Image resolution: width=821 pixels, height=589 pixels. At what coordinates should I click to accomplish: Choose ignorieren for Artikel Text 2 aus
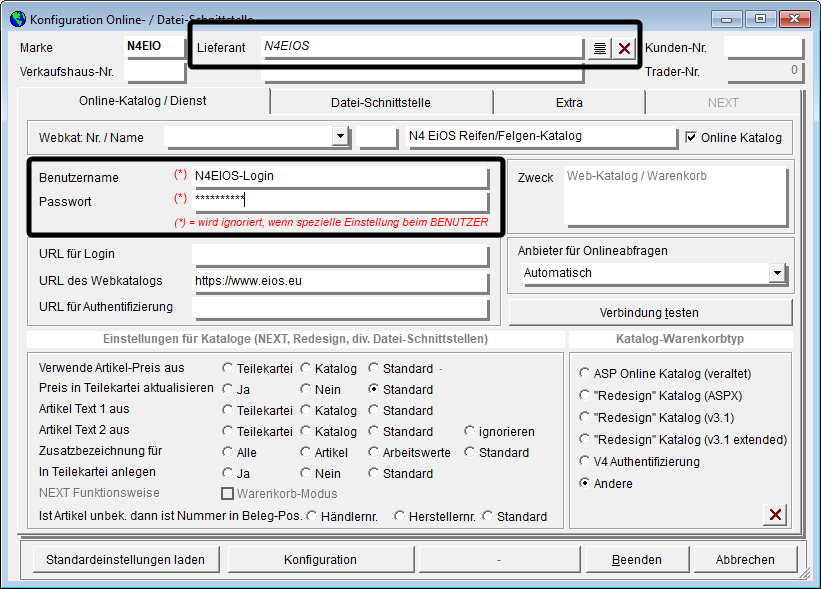pos(469,431)
